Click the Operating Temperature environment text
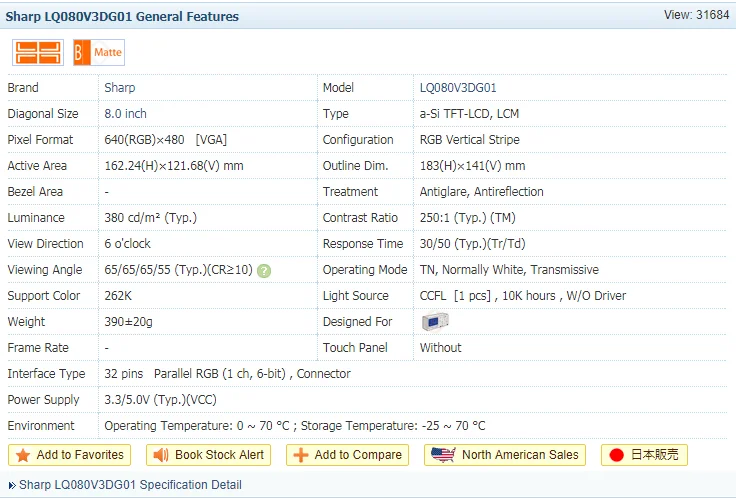 tap(295, 426)
